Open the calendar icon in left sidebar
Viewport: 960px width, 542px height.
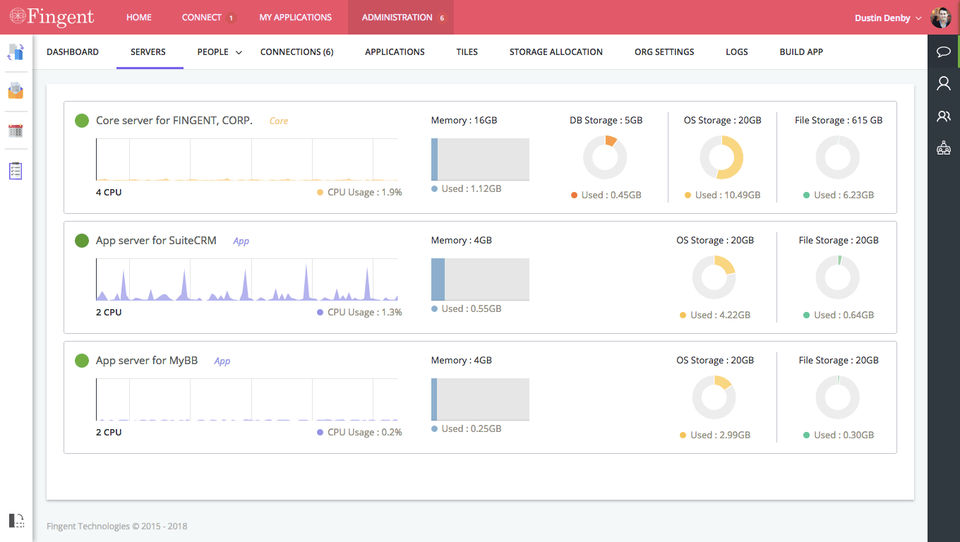point(15,130)
